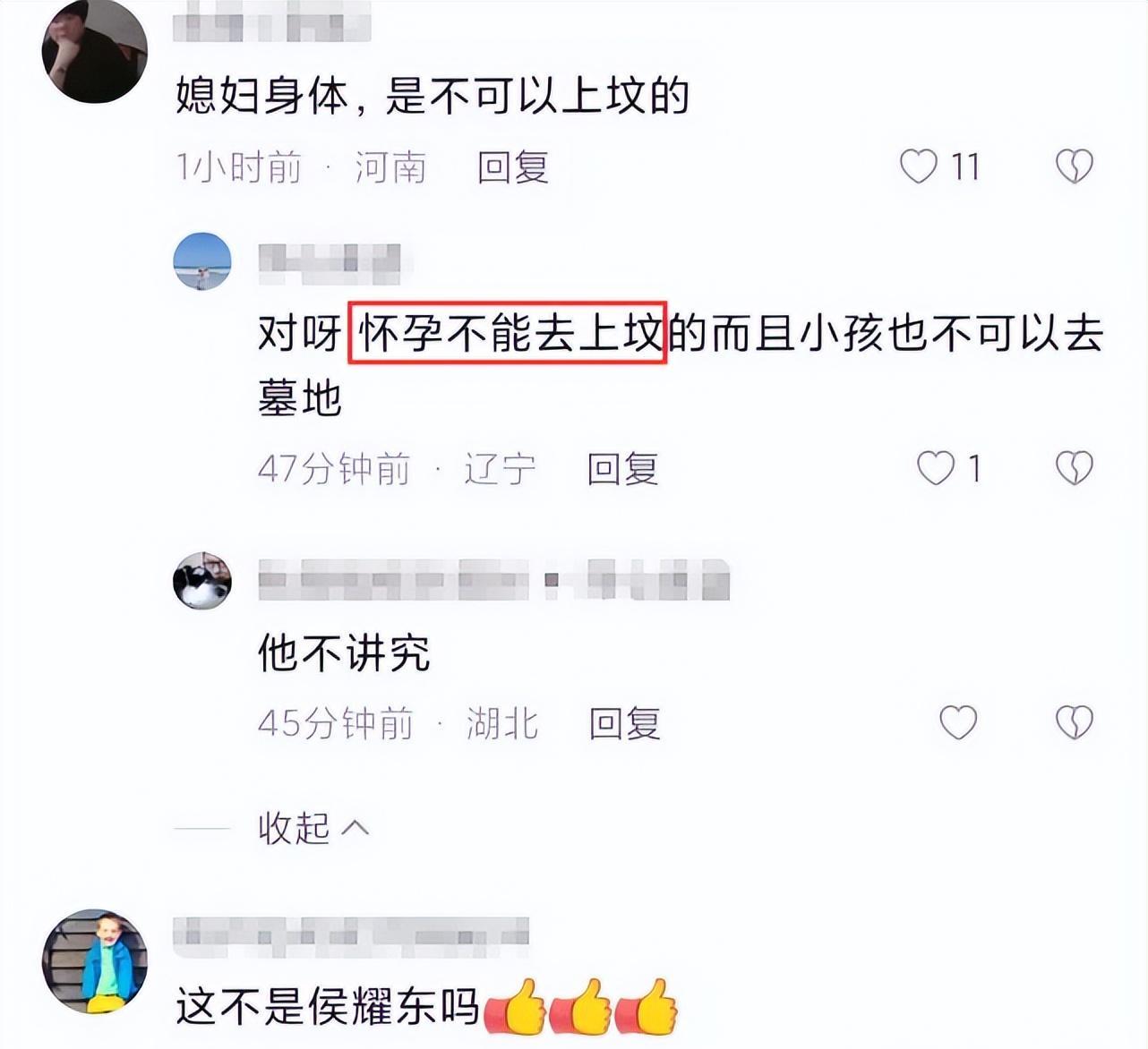This screenshot has width=1148, height=1049.
Task: Open blurred username above 这不是侯耀东吗
Action: click(350, 936)
